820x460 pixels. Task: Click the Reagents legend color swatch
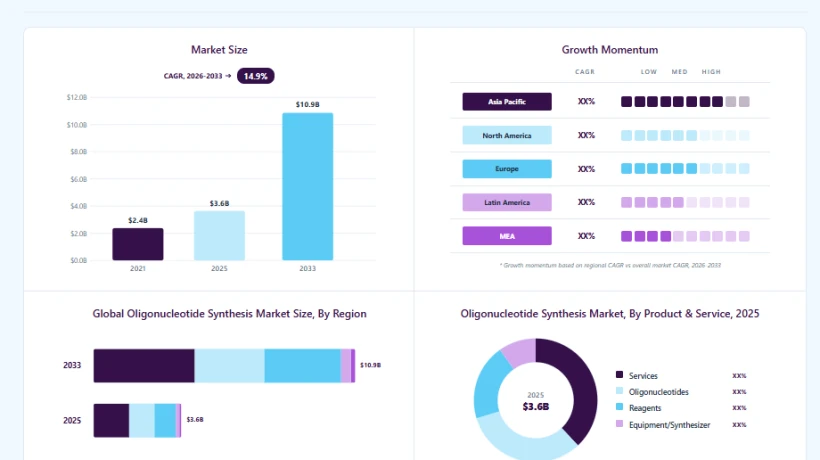pyautogui.click(x=619, y=407)
